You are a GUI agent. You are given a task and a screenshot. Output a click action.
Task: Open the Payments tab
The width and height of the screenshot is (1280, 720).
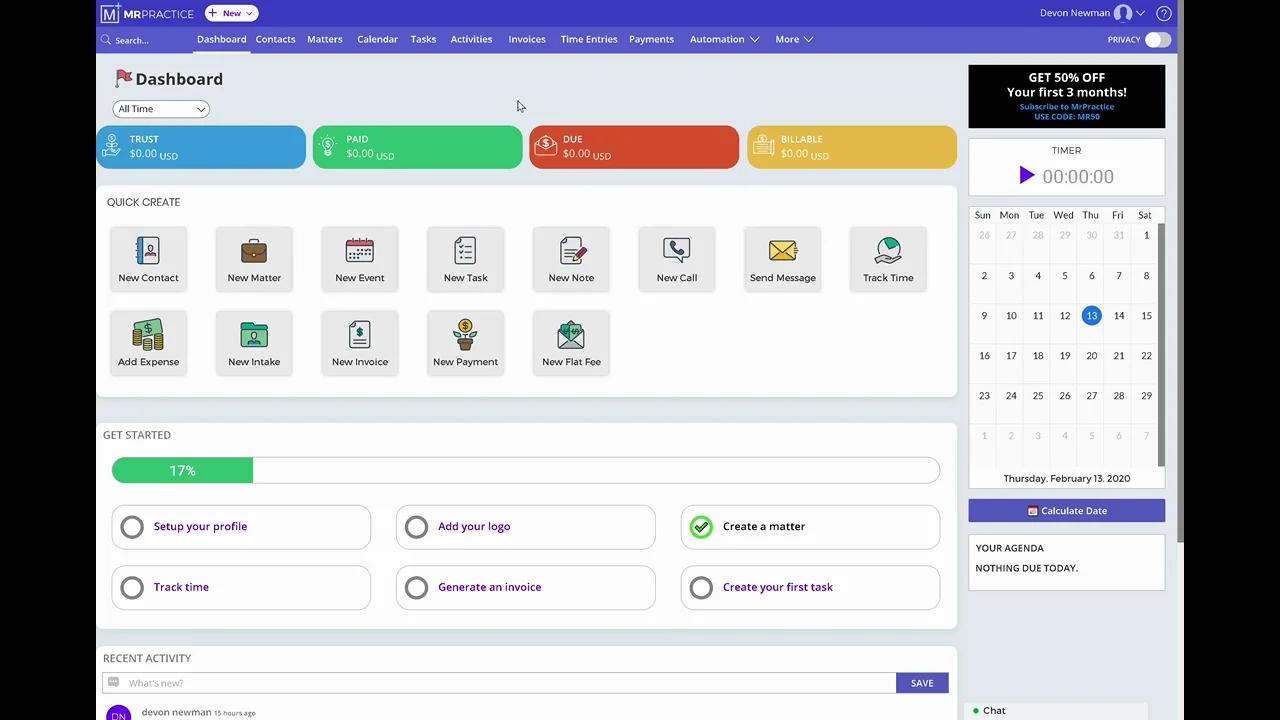coord(651,39)
